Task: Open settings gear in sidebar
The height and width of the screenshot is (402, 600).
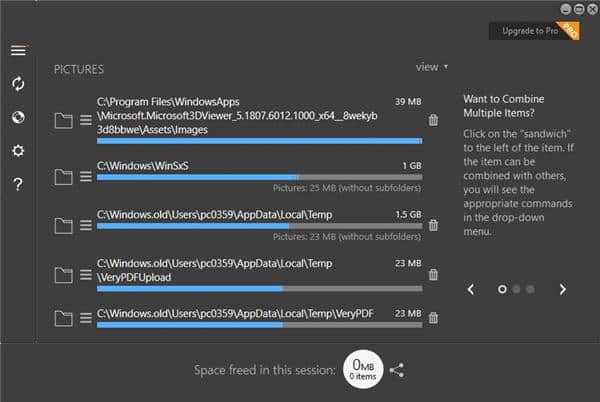Action: (18, 151)
